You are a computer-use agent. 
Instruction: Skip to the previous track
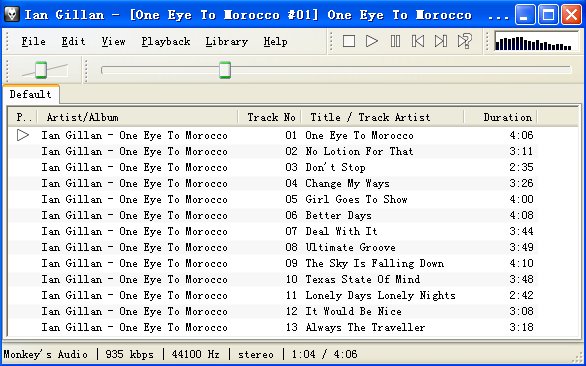point(418,41)
